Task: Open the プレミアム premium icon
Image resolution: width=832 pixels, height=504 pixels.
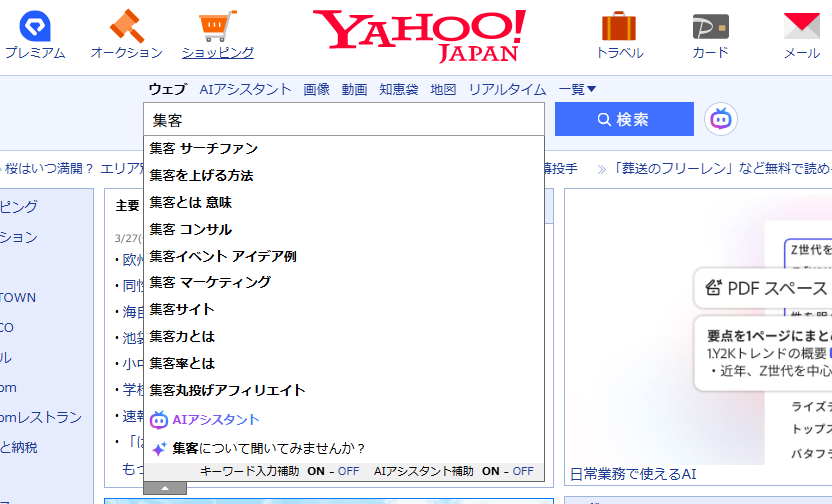Action: [x=35, y=27]
